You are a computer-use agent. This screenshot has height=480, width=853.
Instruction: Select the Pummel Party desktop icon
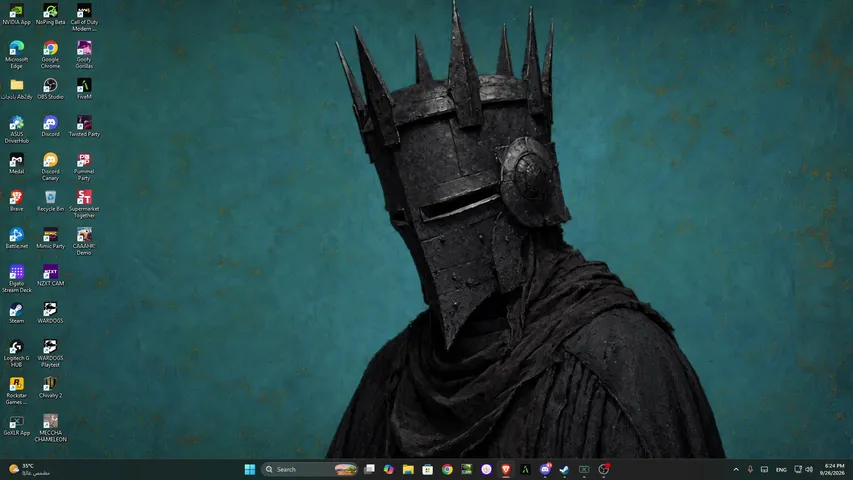coord(84,167)
